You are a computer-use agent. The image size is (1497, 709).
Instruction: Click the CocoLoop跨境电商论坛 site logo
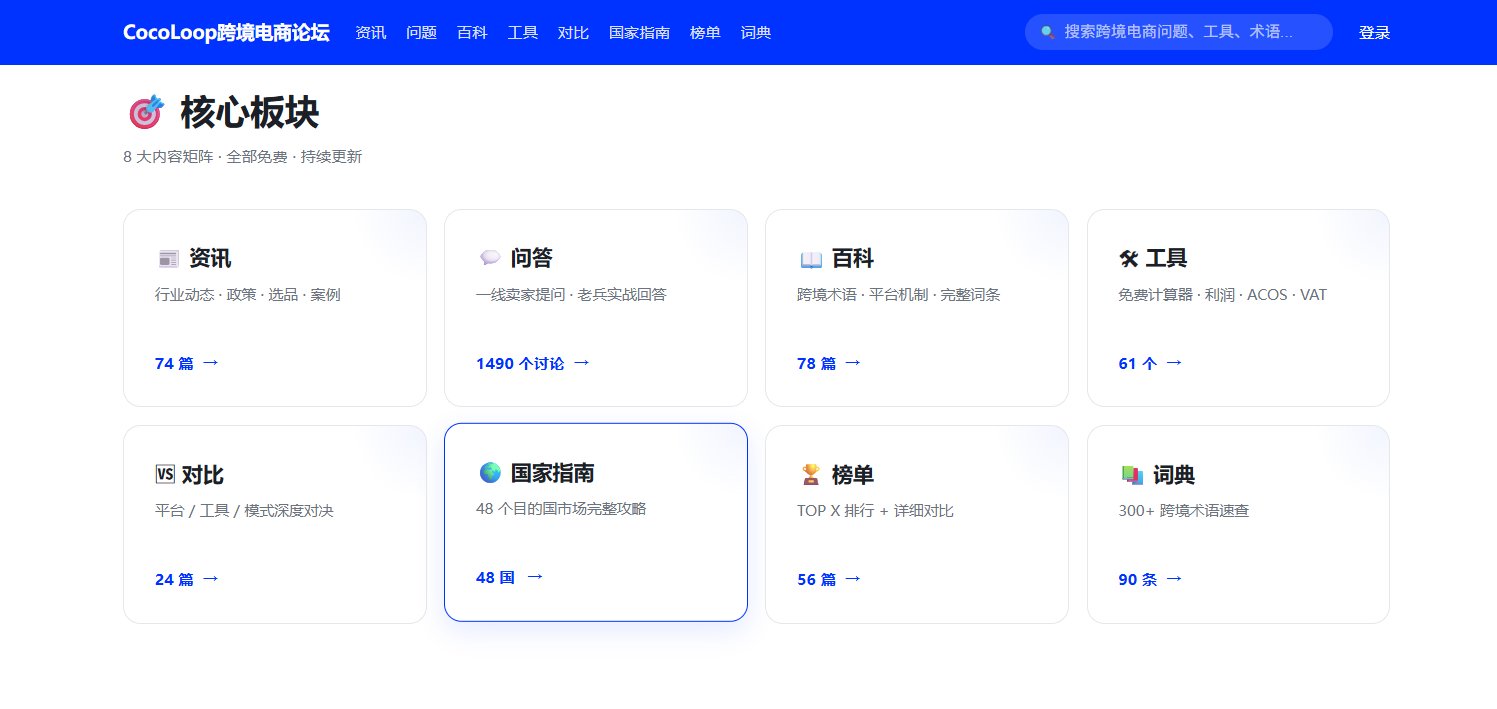226,32
